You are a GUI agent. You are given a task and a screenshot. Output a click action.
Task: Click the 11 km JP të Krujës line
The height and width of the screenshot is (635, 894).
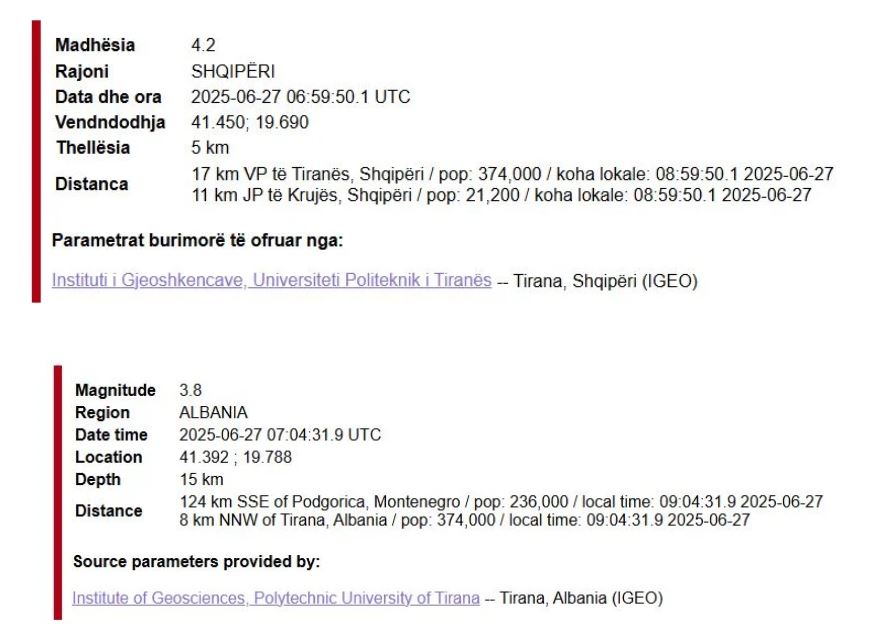(502, 195)
